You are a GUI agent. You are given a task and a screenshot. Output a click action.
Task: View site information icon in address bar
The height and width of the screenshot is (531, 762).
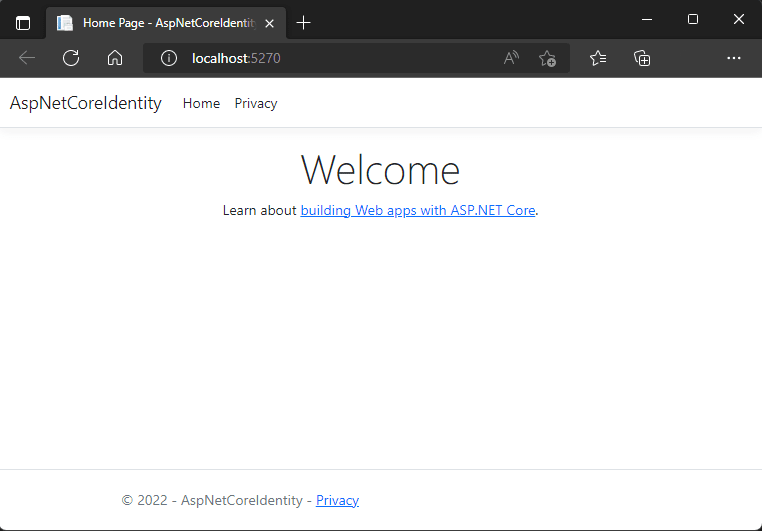[169, 58]
